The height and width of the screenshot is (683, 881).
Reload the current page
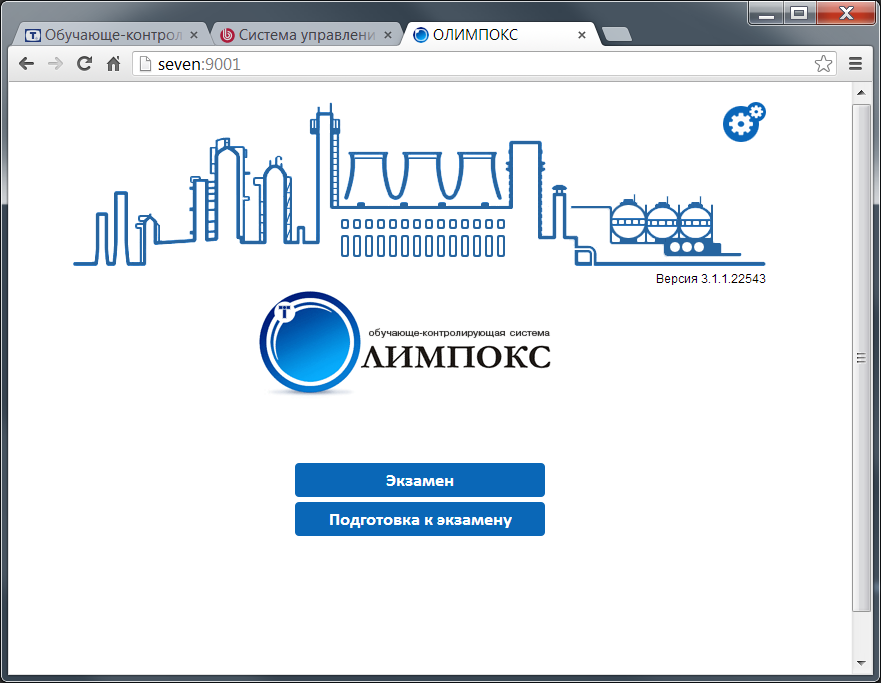pyautogui.click(x=84, y=64)
